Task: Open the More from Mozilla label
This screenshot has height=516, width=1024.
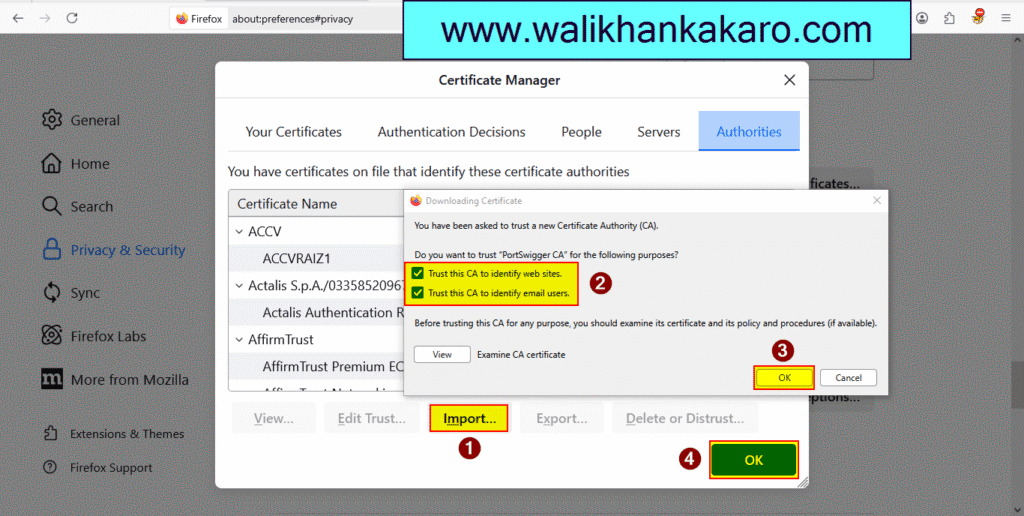Action: coord(129,379)
